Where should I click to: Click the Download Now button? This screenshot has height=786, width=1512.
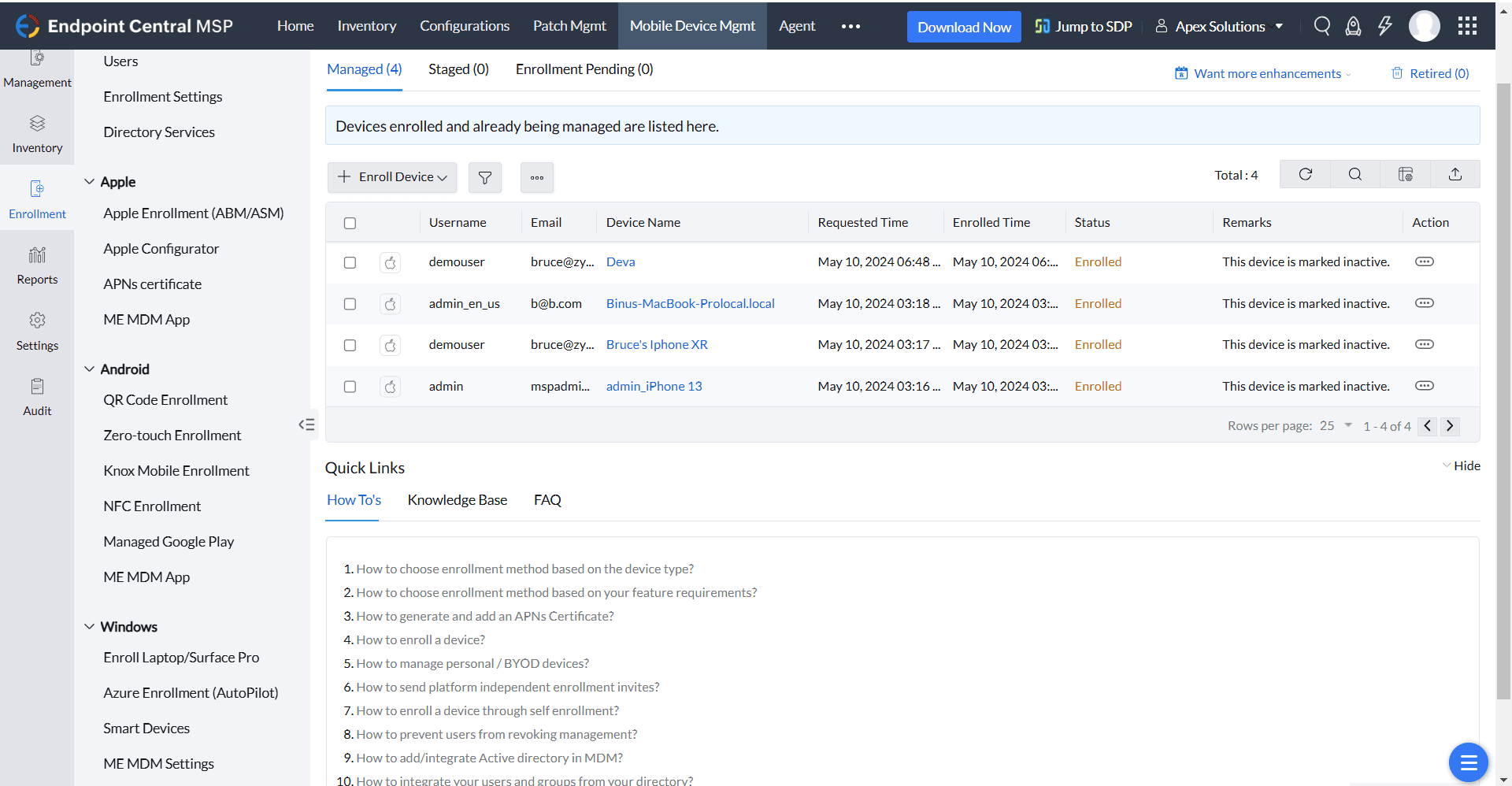(x=964, y=27)
